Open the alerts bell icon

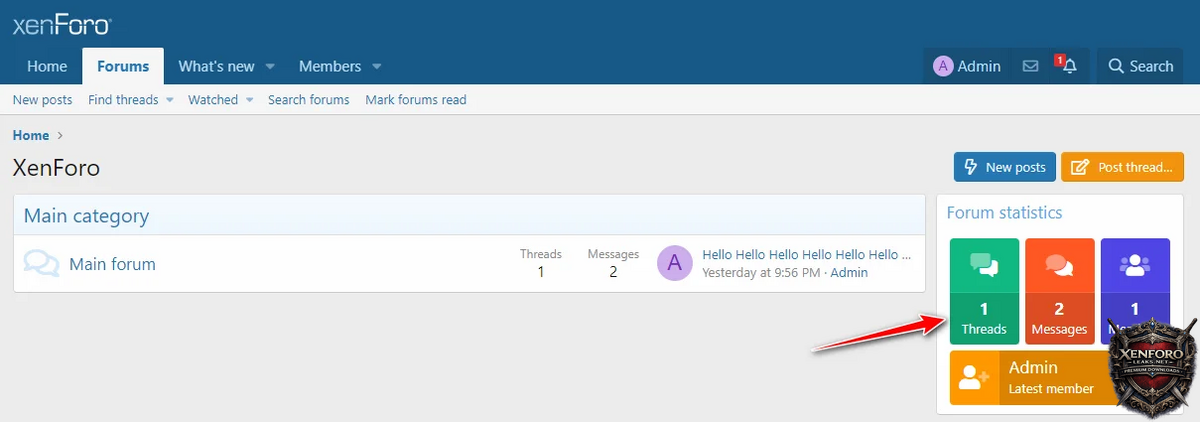coord(1069,66)
